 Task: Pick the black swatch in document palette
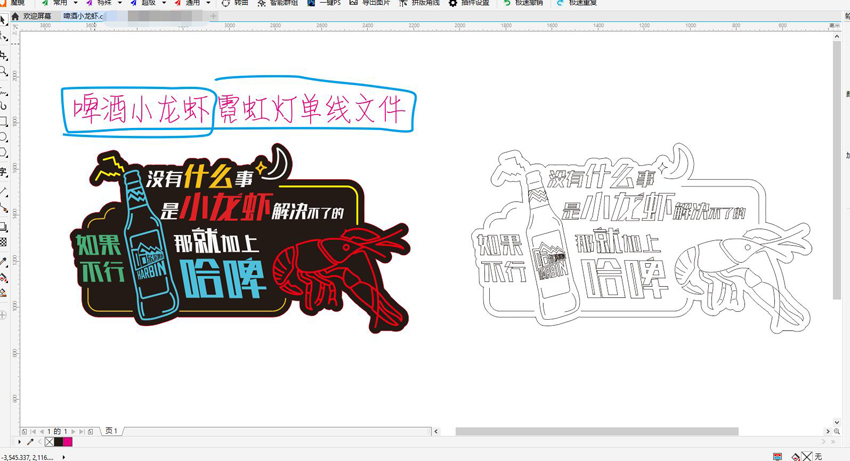(58, 442)
